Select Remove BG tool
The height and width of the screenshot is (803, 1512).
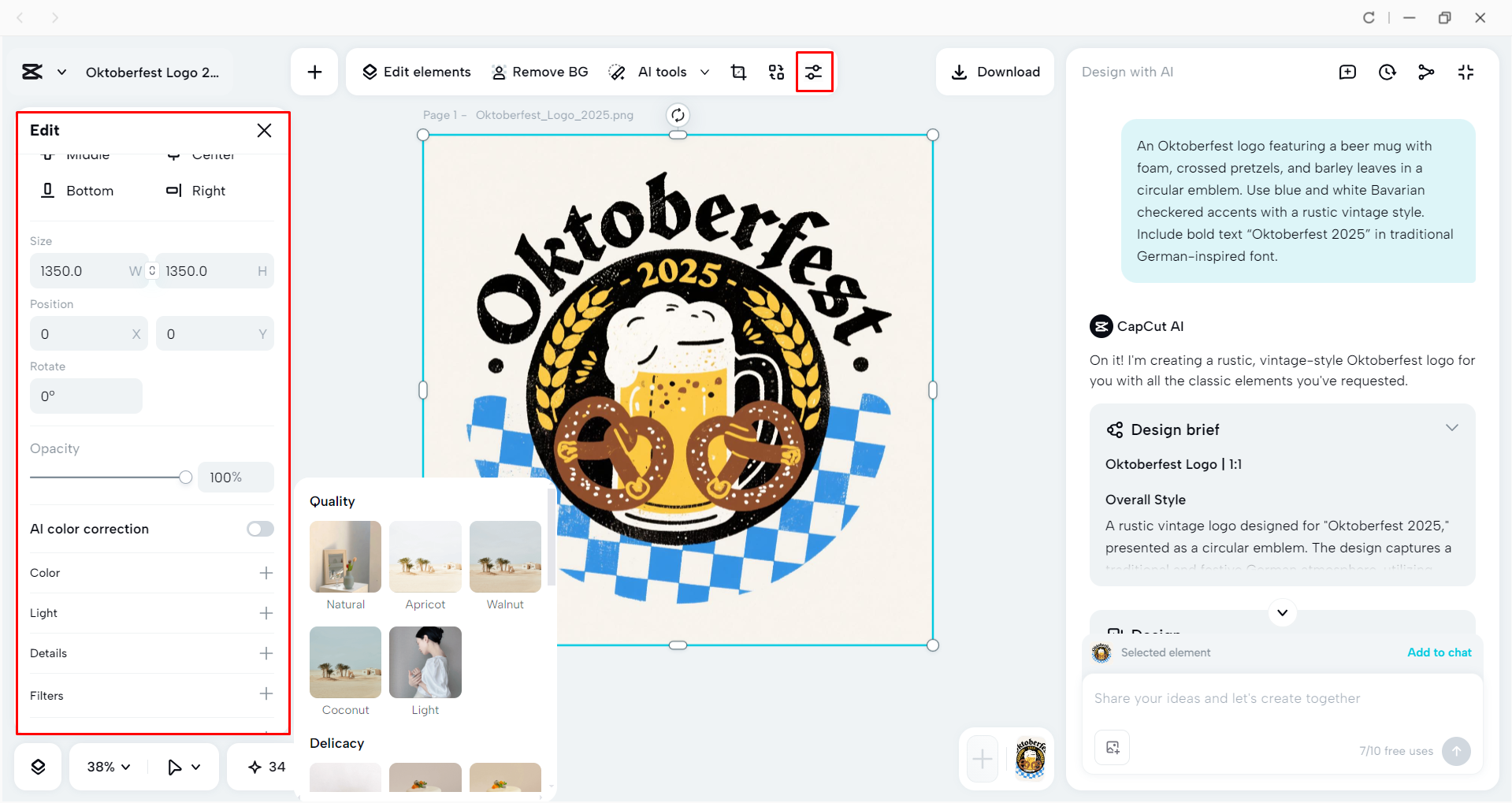point(540,72)
